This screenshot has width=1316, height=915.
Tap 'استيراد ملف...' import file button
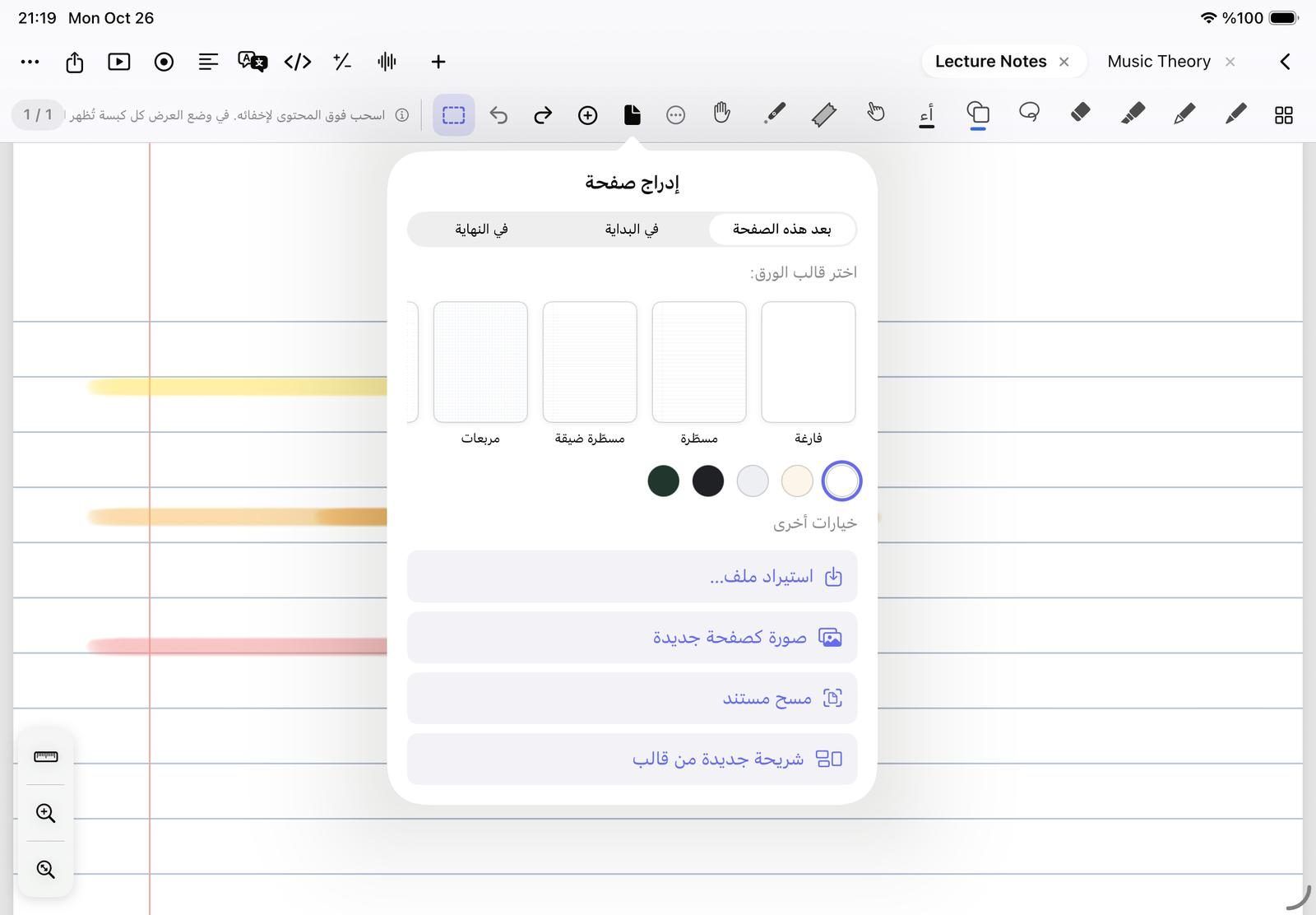tap(632, 576)
